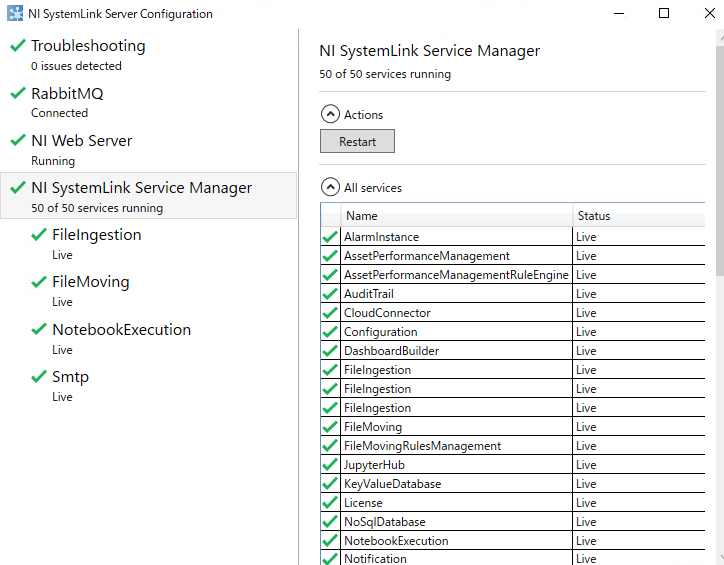Click the checkmark beside NI SystemLink Service Manager
This screenshot has width=724, height=565.
point(18,187)
